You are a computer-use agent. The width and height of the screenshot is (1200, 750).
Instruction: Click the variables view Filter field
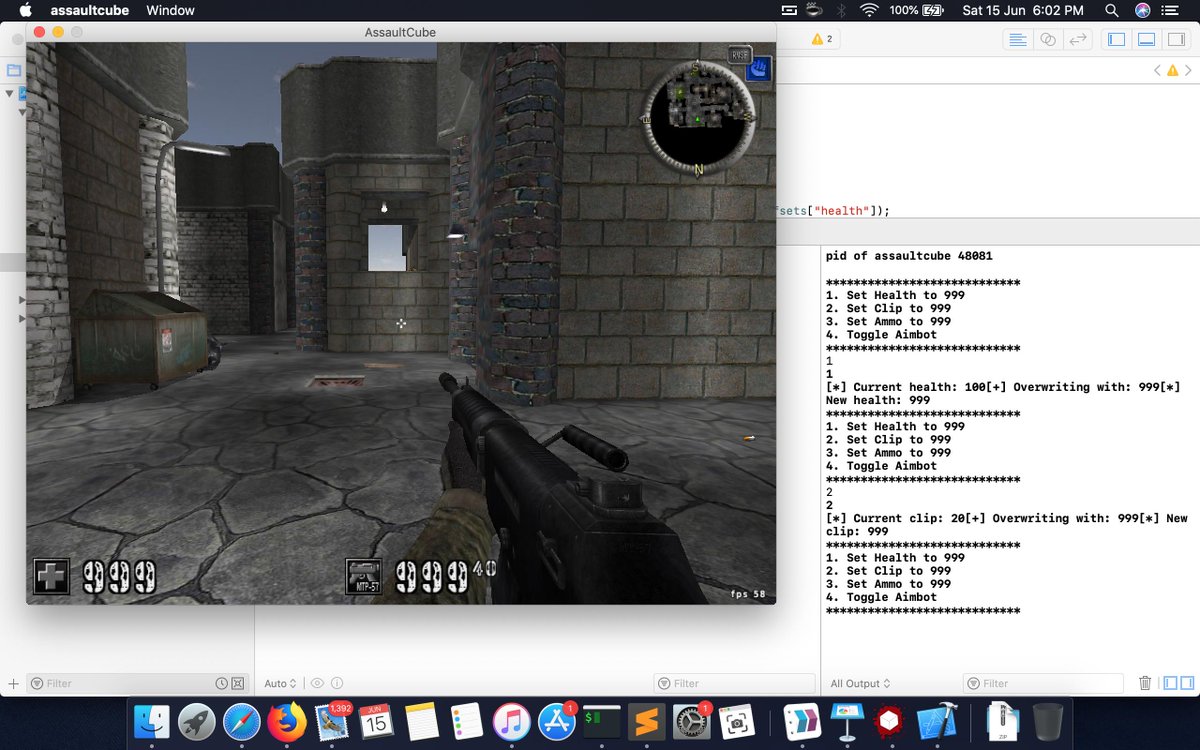[734, 683]
